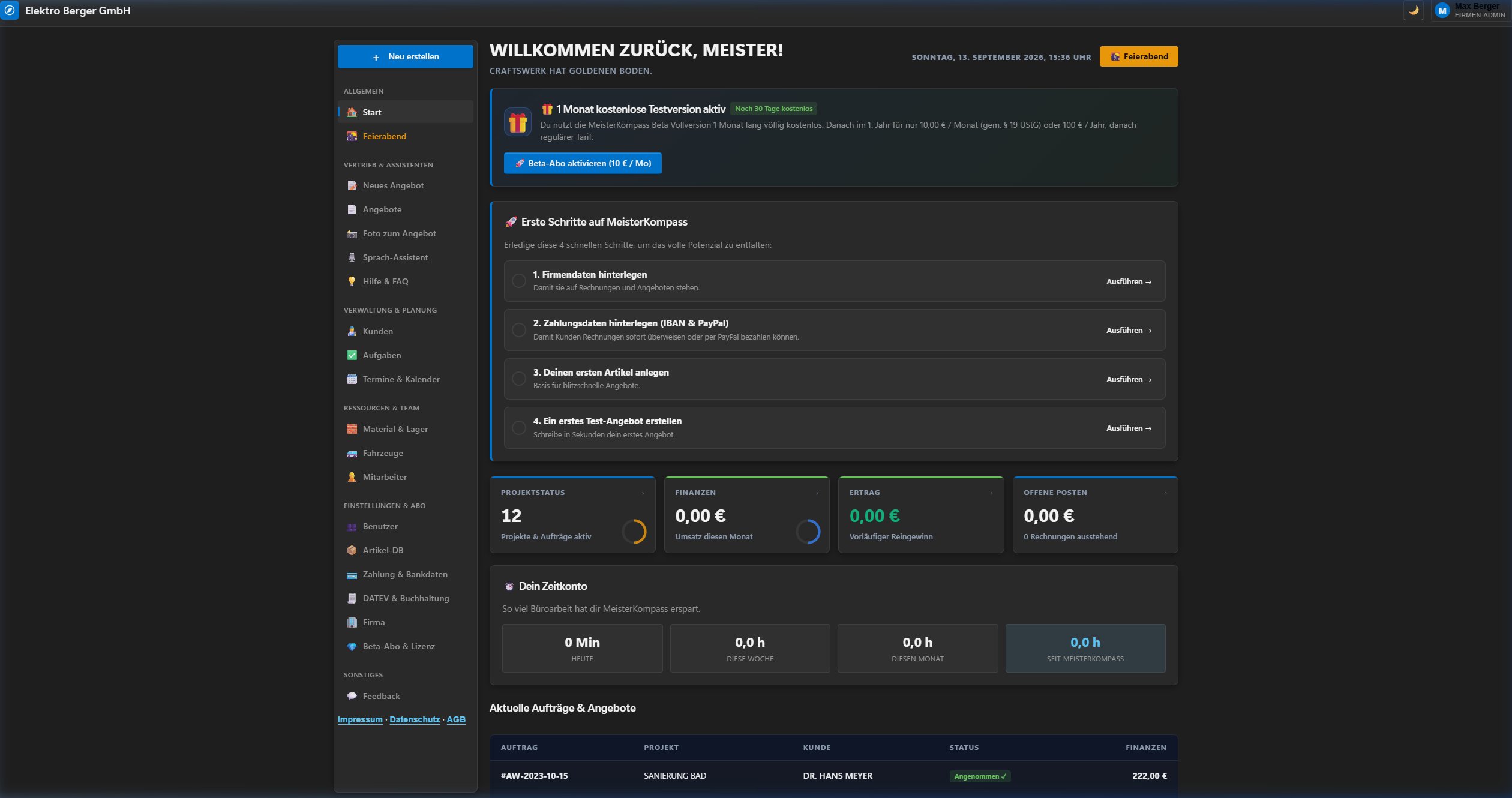The width and height of the screenshot is (1512, 798).
Task: Click the compass logo icon beside Elektro Berger GmbH
Action: (x=10, y=10)
